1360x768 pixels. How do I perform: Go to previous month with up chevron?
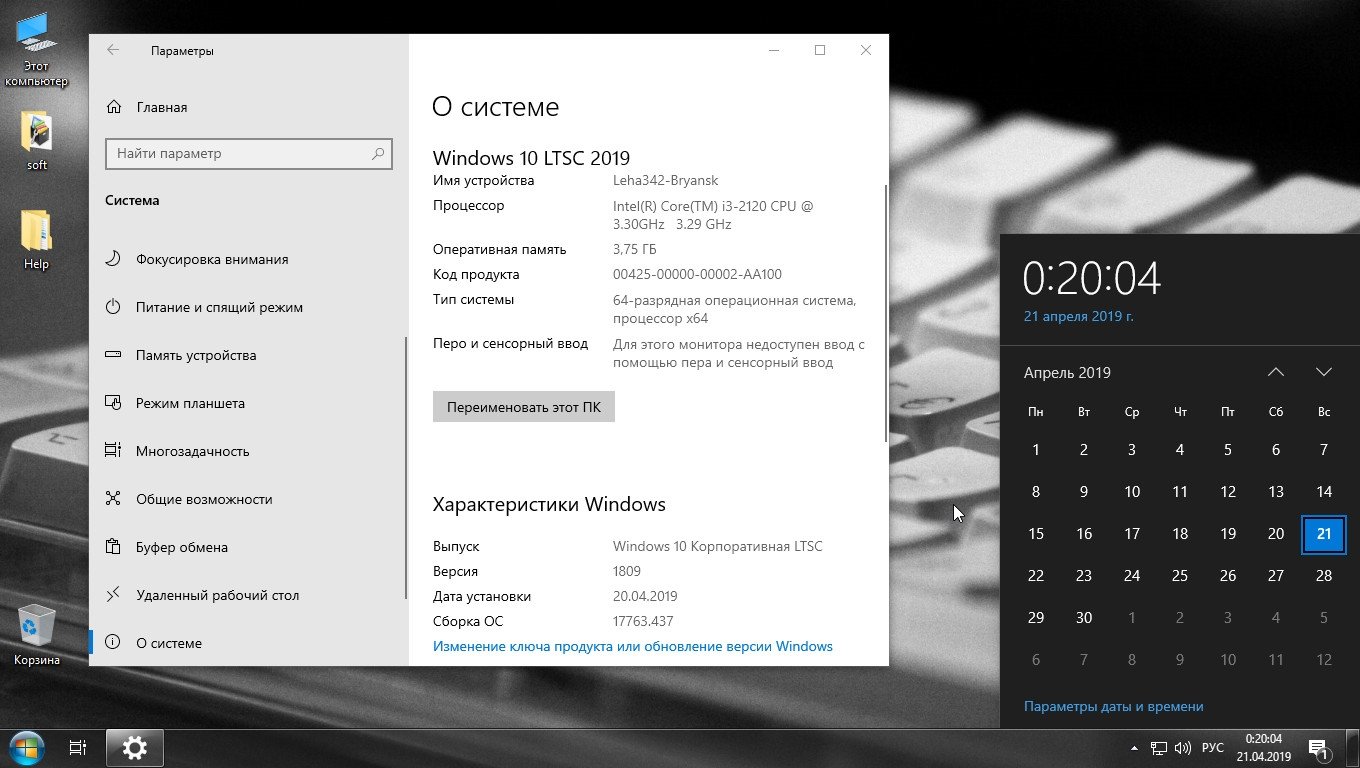[x=1276, y=372]
